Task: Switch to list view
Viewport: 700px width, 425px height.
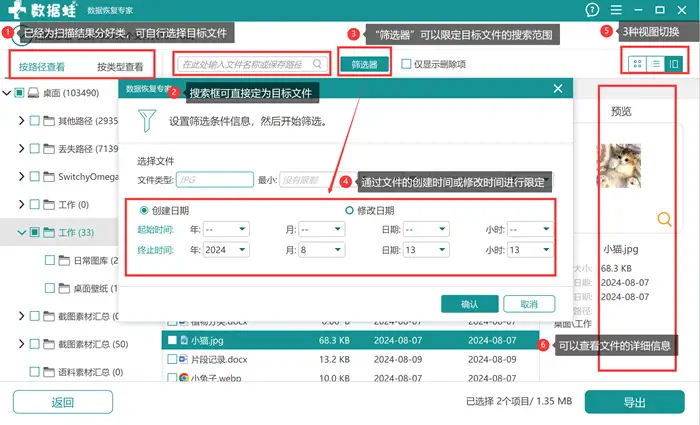Action: [x=655, y=64]
